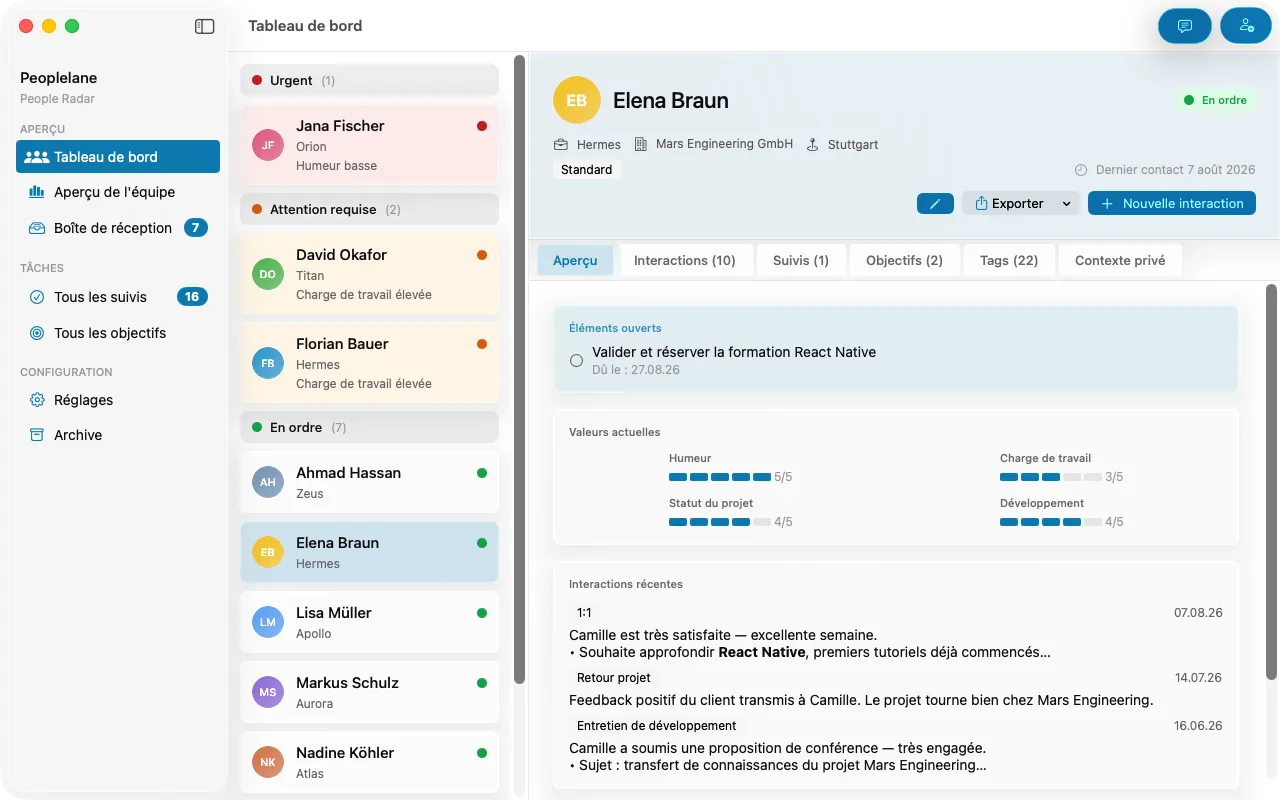This screenshot has width=1280, height=800.
Task: Click the people list scrollbar
Action: pyautogui.click(x=519, y=370)
